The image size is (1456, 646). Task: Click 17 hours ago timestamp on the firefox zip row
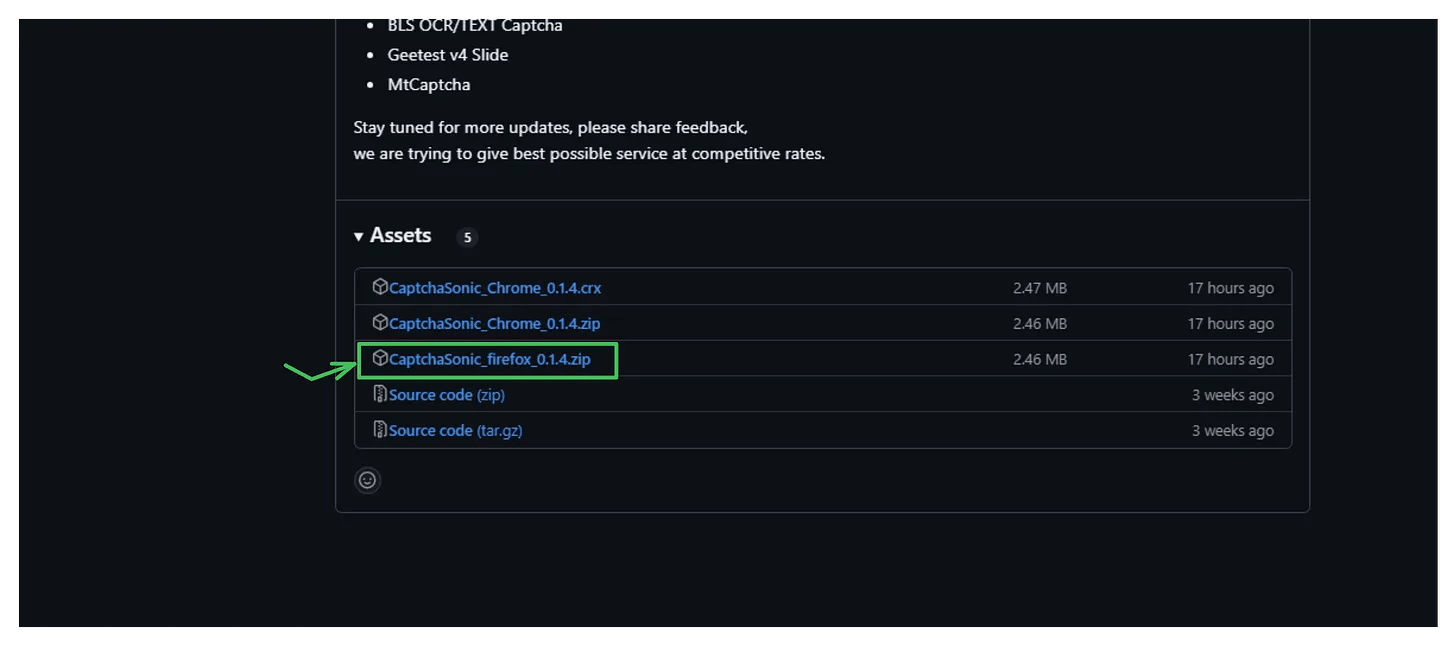point(1230,360)
